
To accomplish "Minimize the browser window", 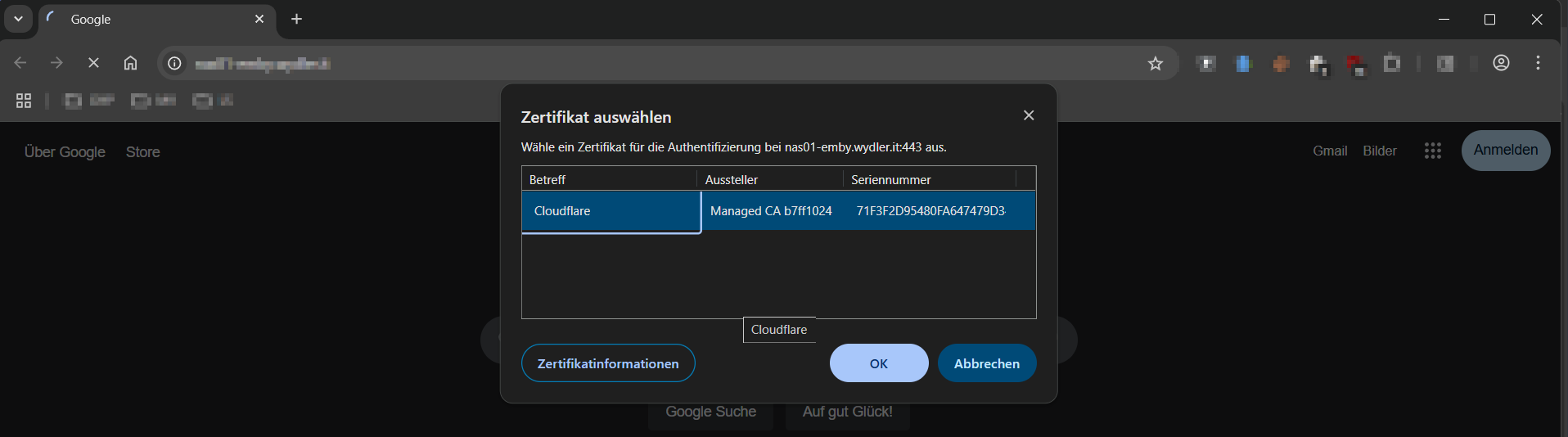I will tap(1444, 19).
